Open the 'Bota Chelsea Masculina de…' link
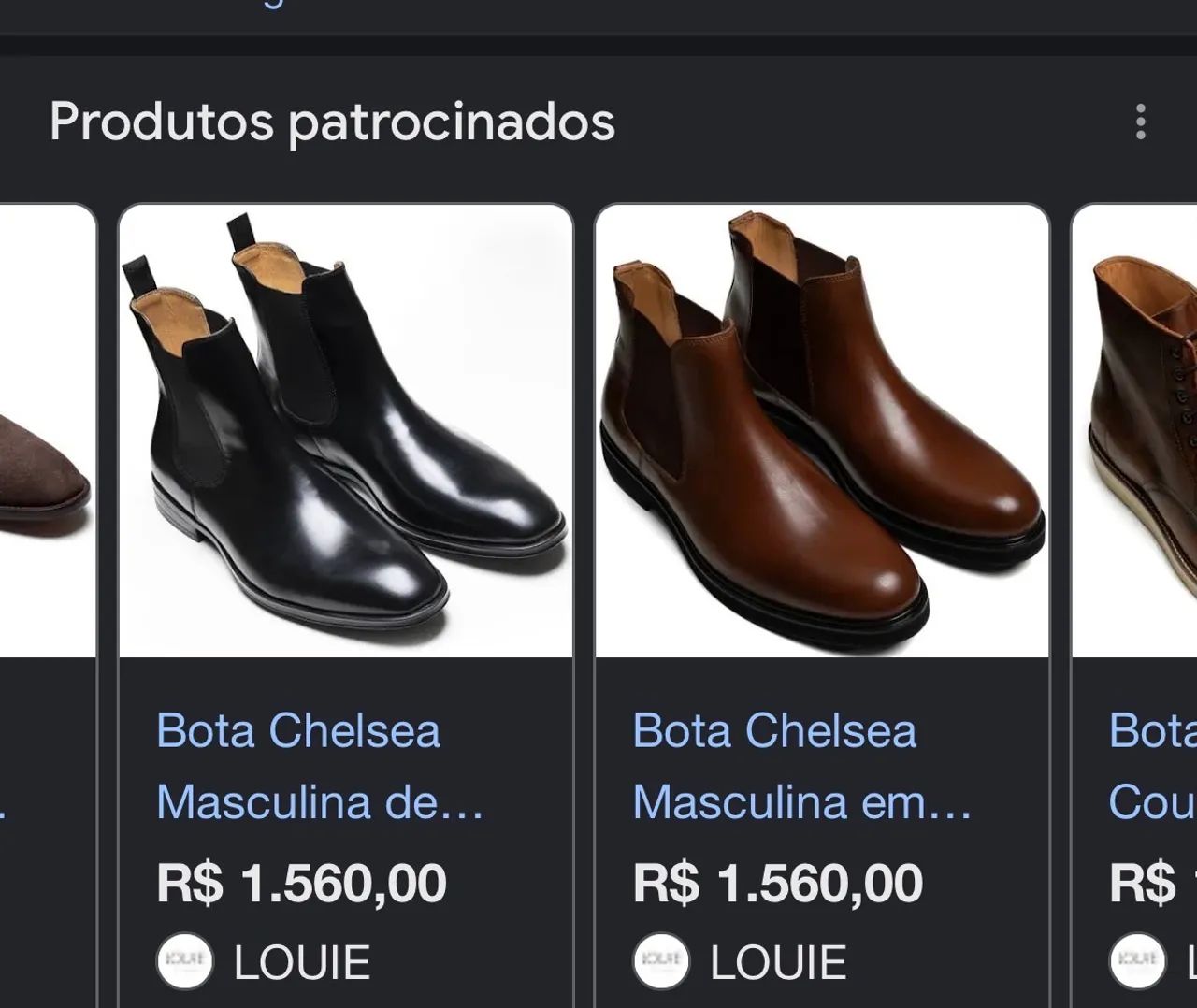Viewport: 1197px width, 1008px height. pos(320,766)
